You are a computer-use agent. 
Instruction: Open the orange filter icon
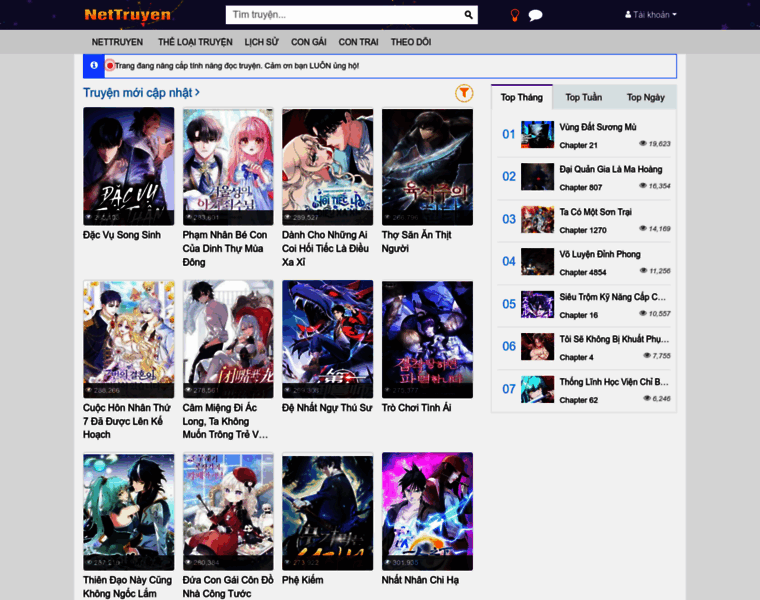point(464,93)
